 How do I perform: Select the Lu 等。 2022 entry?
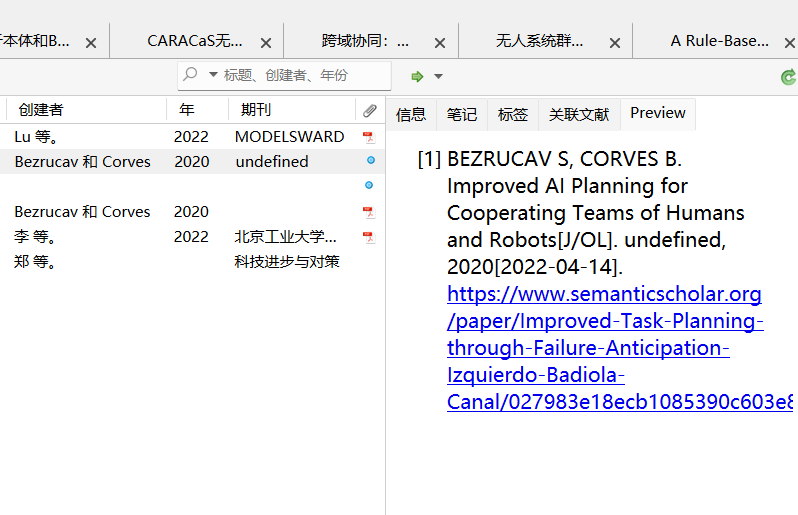pos(192,137)
